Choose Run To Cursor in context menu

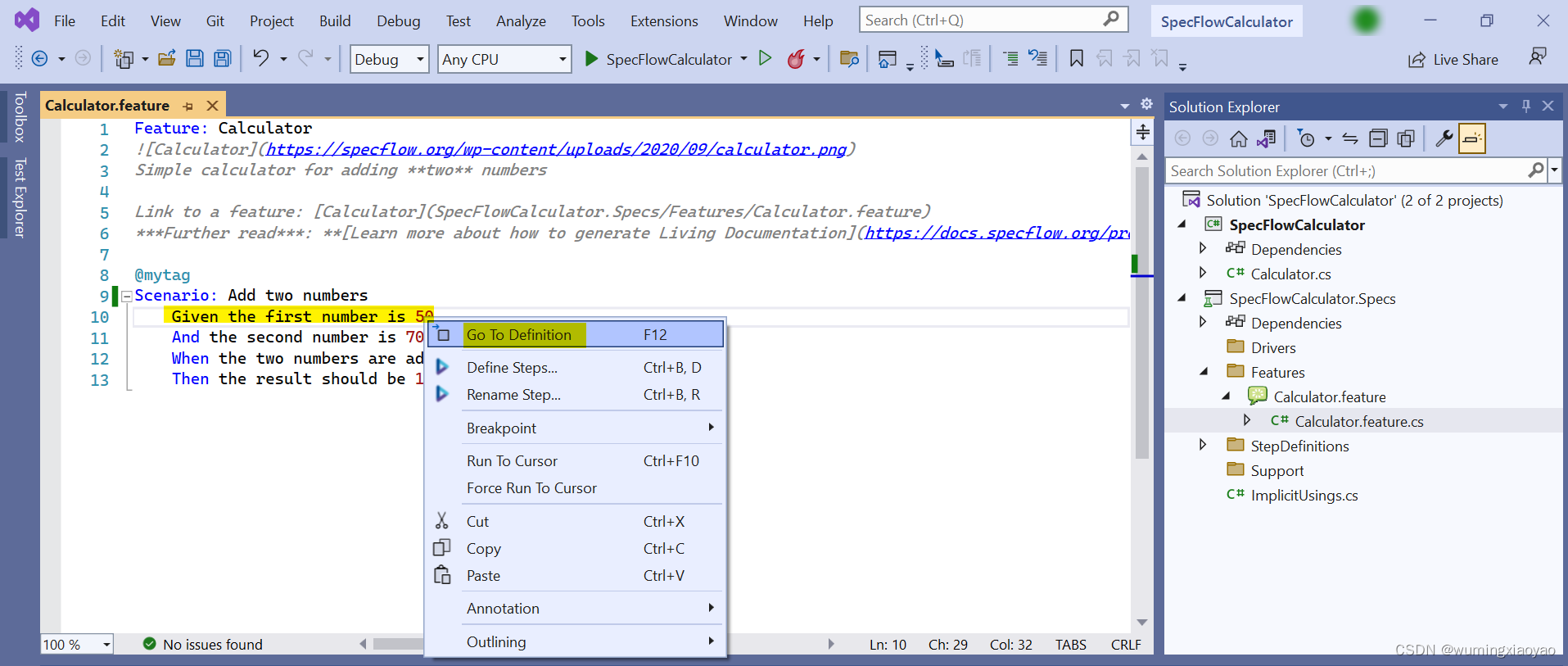[x=576, y=461]
